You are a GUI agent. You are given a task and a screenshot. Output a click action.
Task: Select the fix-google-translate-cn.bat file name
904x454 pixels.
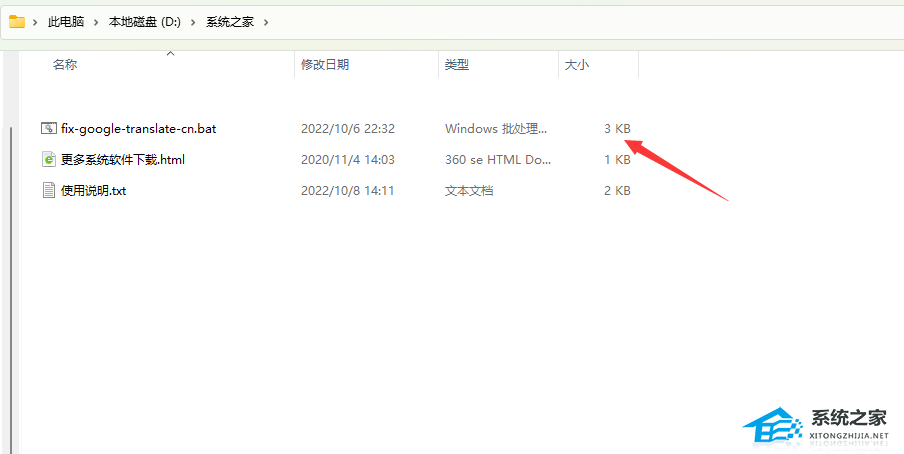(139, 128)
